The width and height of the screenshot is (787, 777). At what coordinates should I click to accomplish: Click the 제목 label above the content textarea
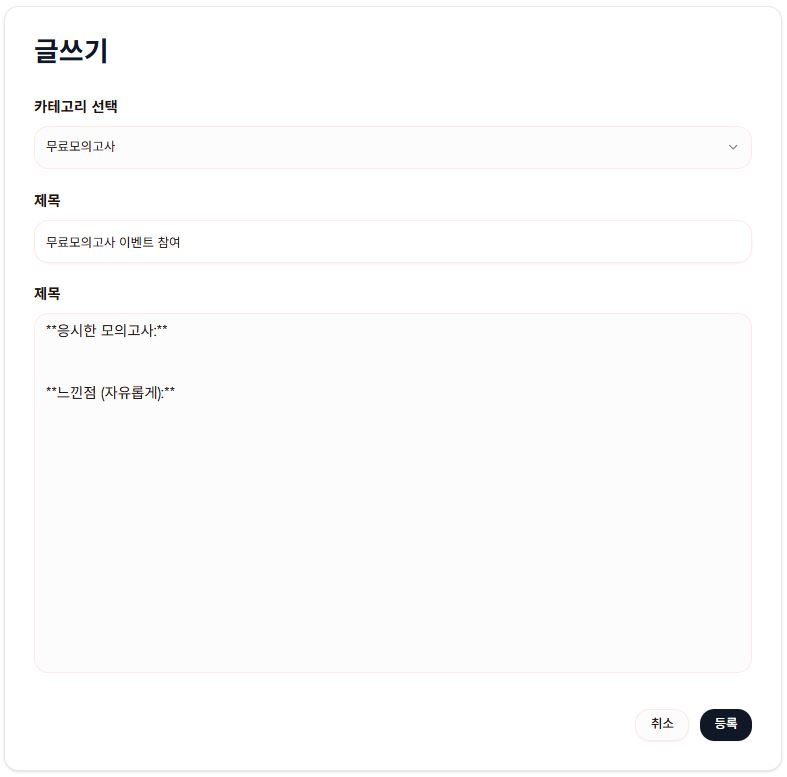tap(47, 293)
